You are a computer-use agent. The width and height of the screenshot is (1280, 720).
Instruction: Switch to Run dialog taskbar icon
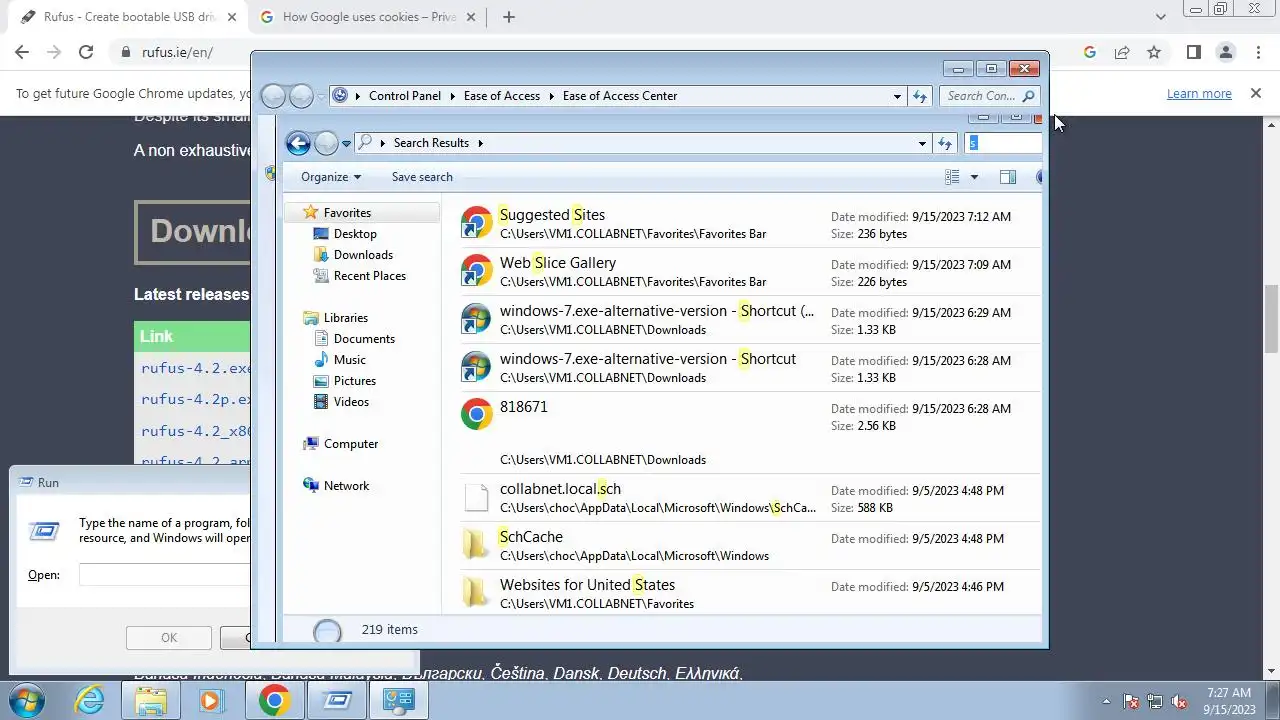pos(337,700)
